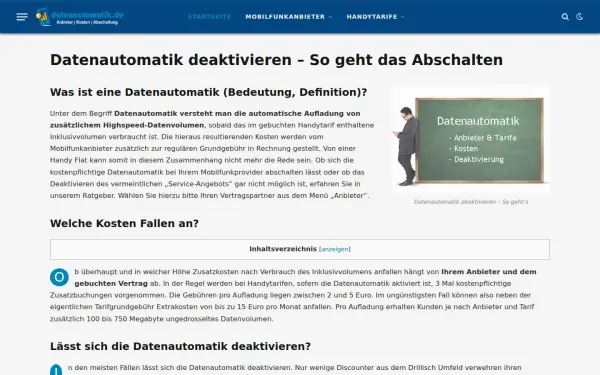Click the heading 'Was ist eine Datenautomatik'
Image resolution: width=600 pixels, height=375 pixels.
pos(209,92)
